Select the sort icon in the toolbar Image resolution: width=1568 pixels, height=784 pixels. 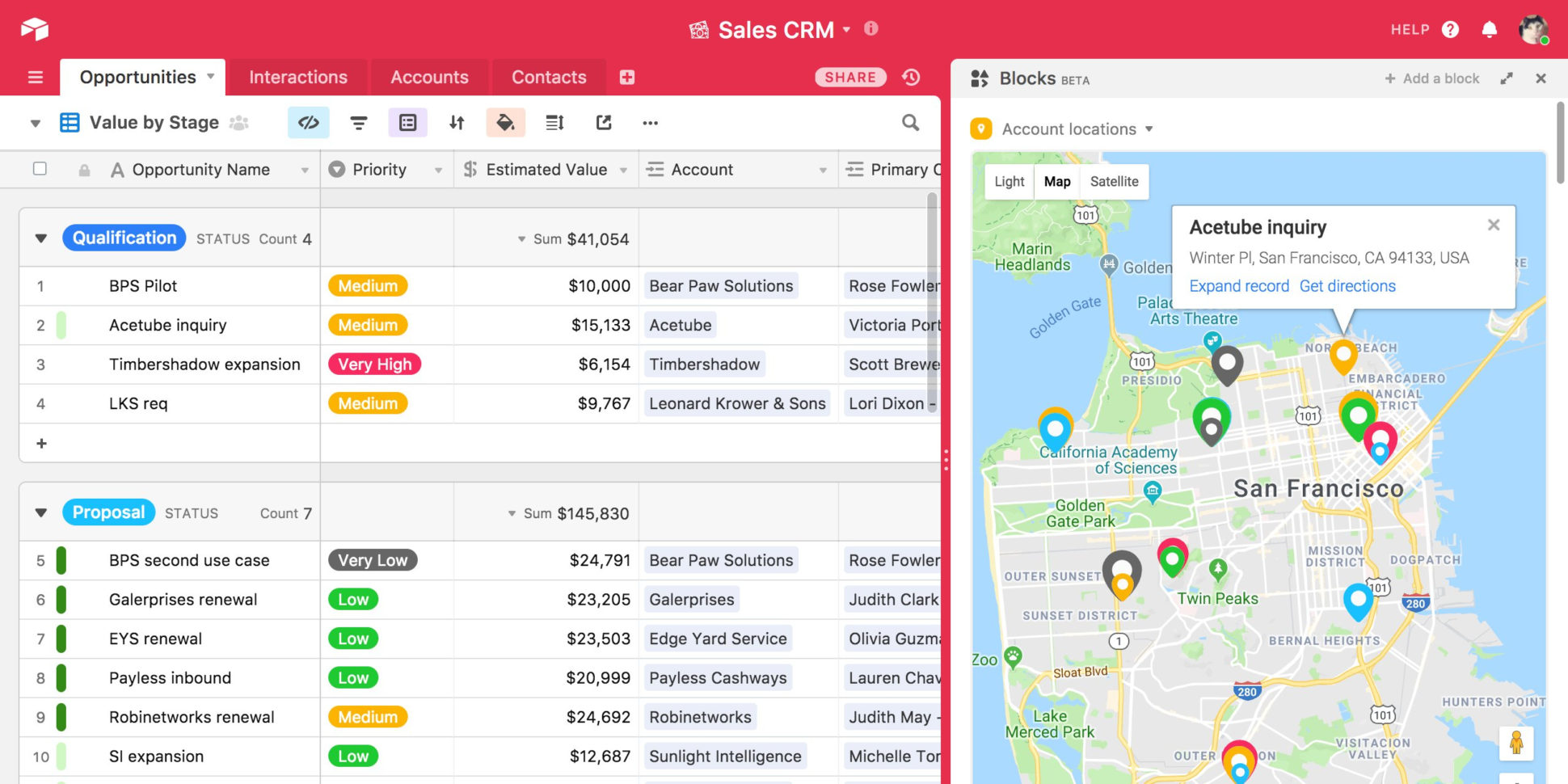tap(456, 122)
